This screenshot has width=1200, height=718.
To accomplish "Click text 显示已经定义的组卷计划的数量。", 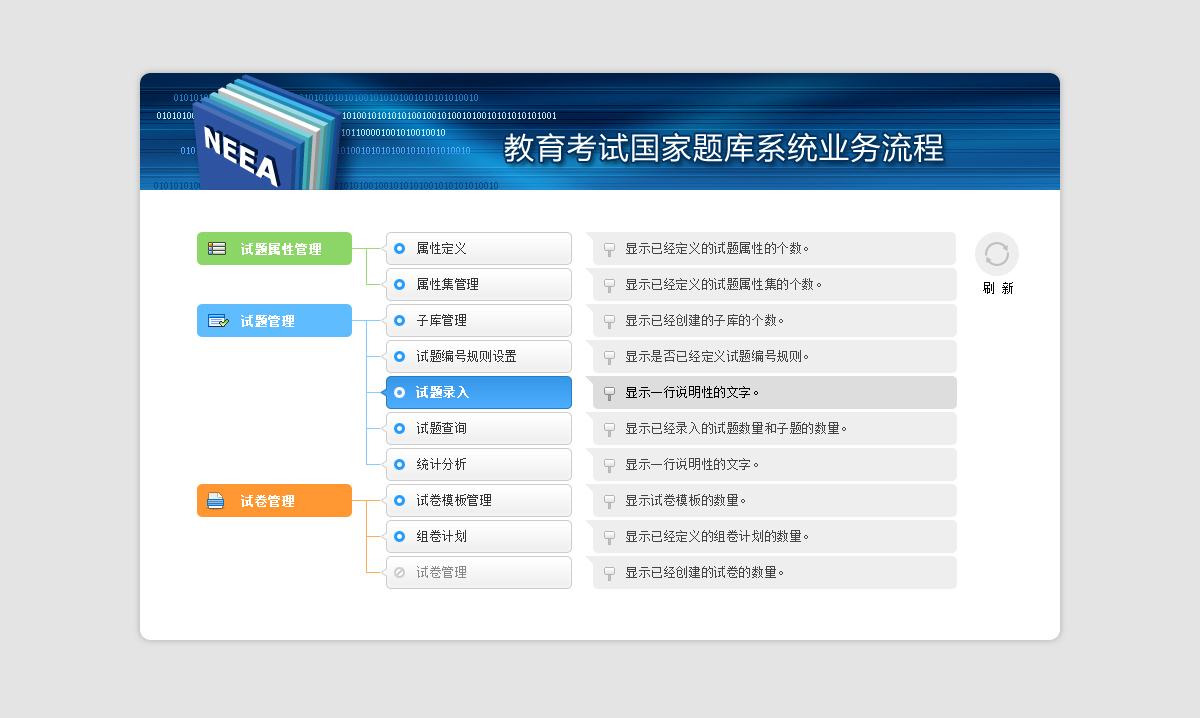I will (x=718, y=537).
